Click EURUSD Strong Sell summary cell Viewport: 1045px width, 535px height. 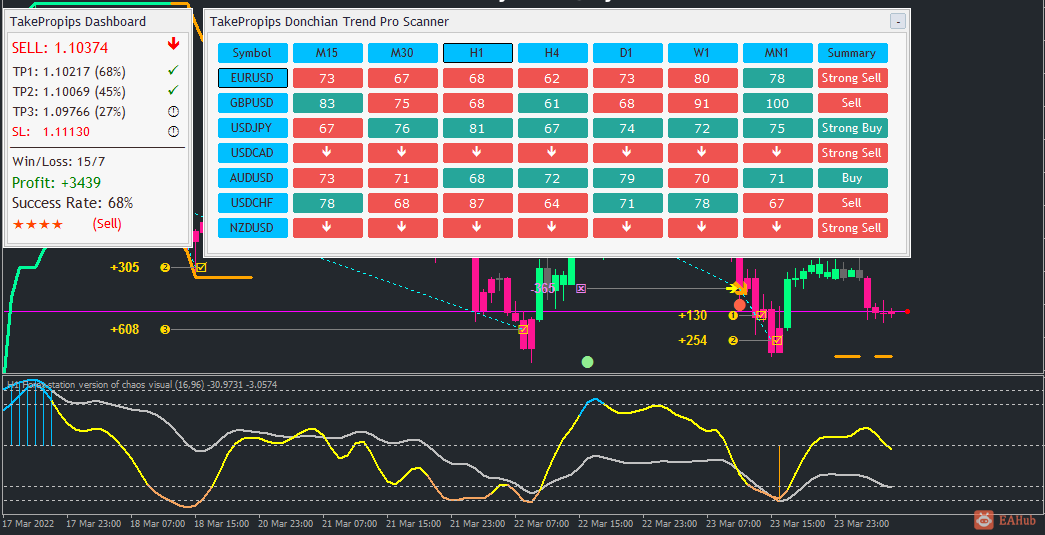pos(853,78)
